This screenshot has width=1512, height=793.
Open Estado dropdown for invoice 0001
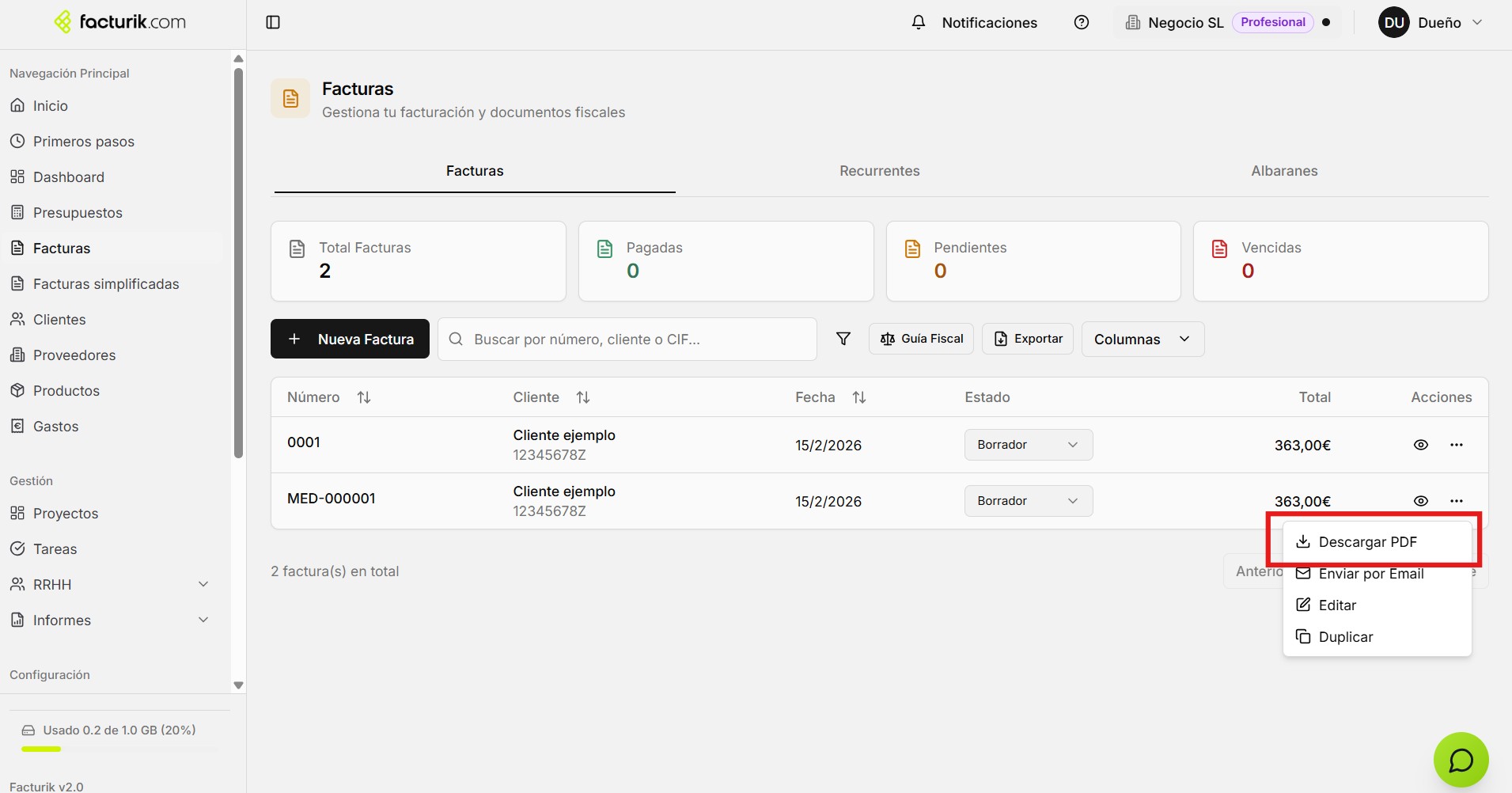pos(1029,445)
